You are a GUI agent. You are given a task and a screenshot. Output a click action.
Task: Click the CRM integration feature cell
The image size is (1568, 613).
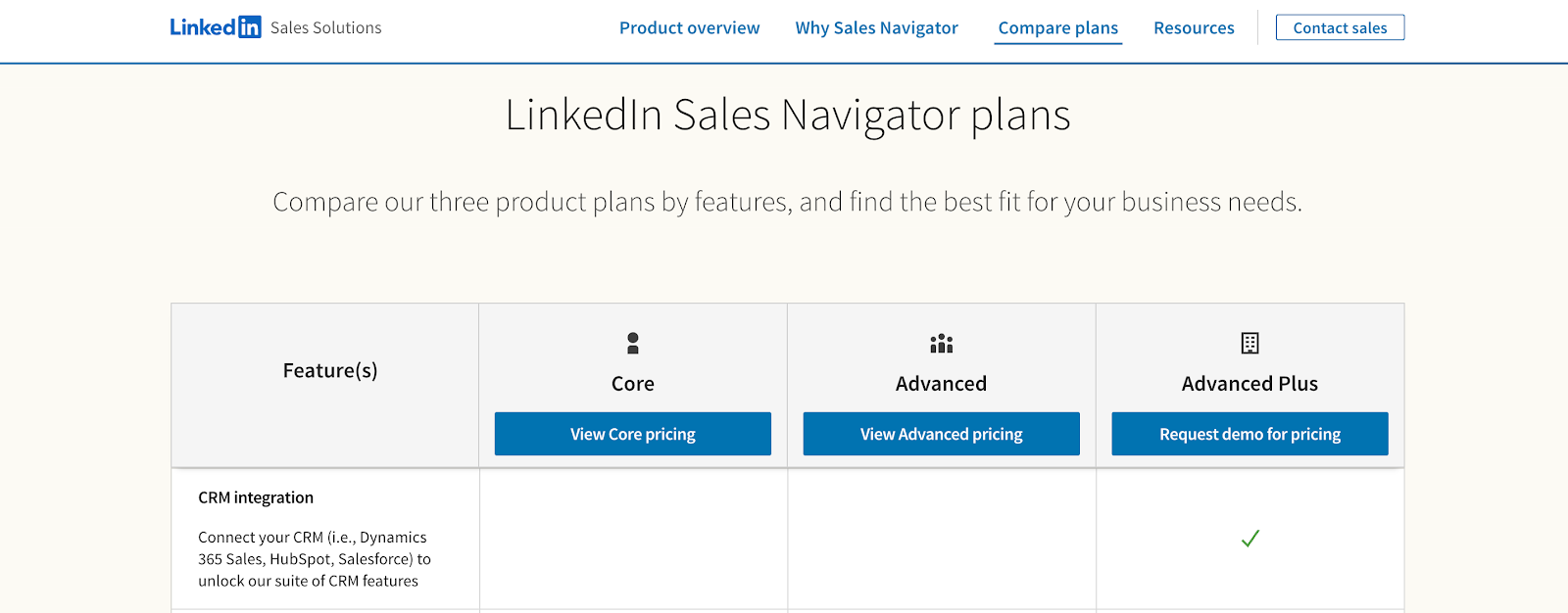point(324,538)
